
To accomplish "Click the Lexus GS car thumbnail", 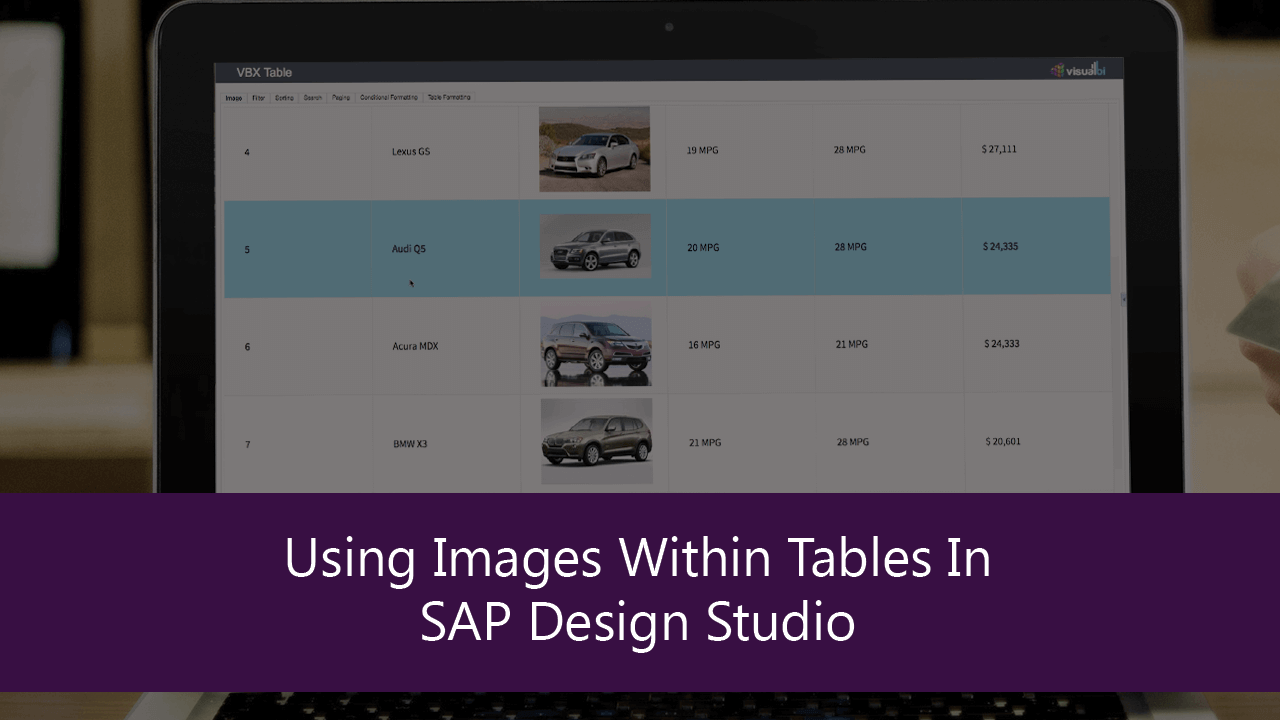I will [594, 147].
